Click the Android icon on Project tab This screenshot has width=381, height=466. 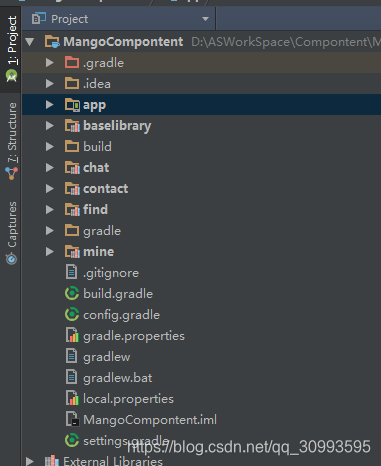tap(11, 76)
